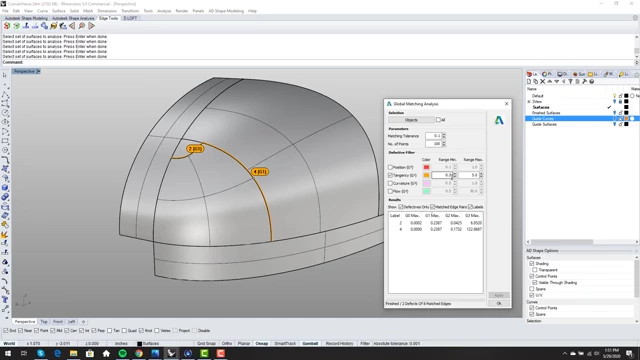Image resolution: width=640 pixels, height=360 pixels.
Task: Increase Matching Tolerance with stepper up arrow
Action: click(x=444, y=134)
